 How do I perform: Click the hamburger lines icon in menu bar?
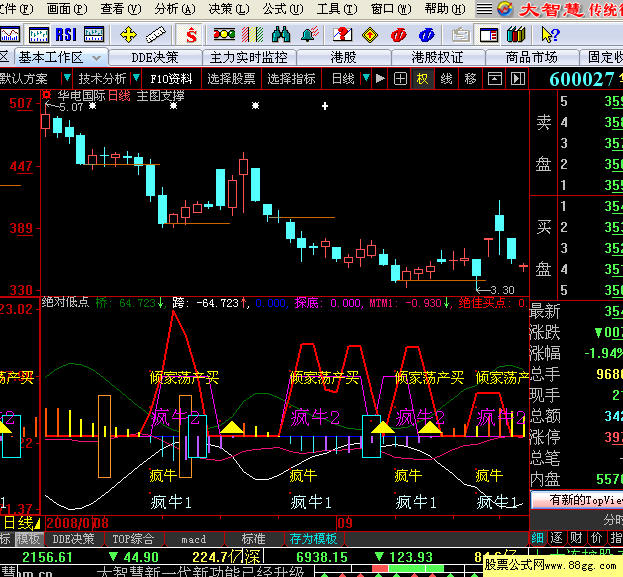click(484, 9)
